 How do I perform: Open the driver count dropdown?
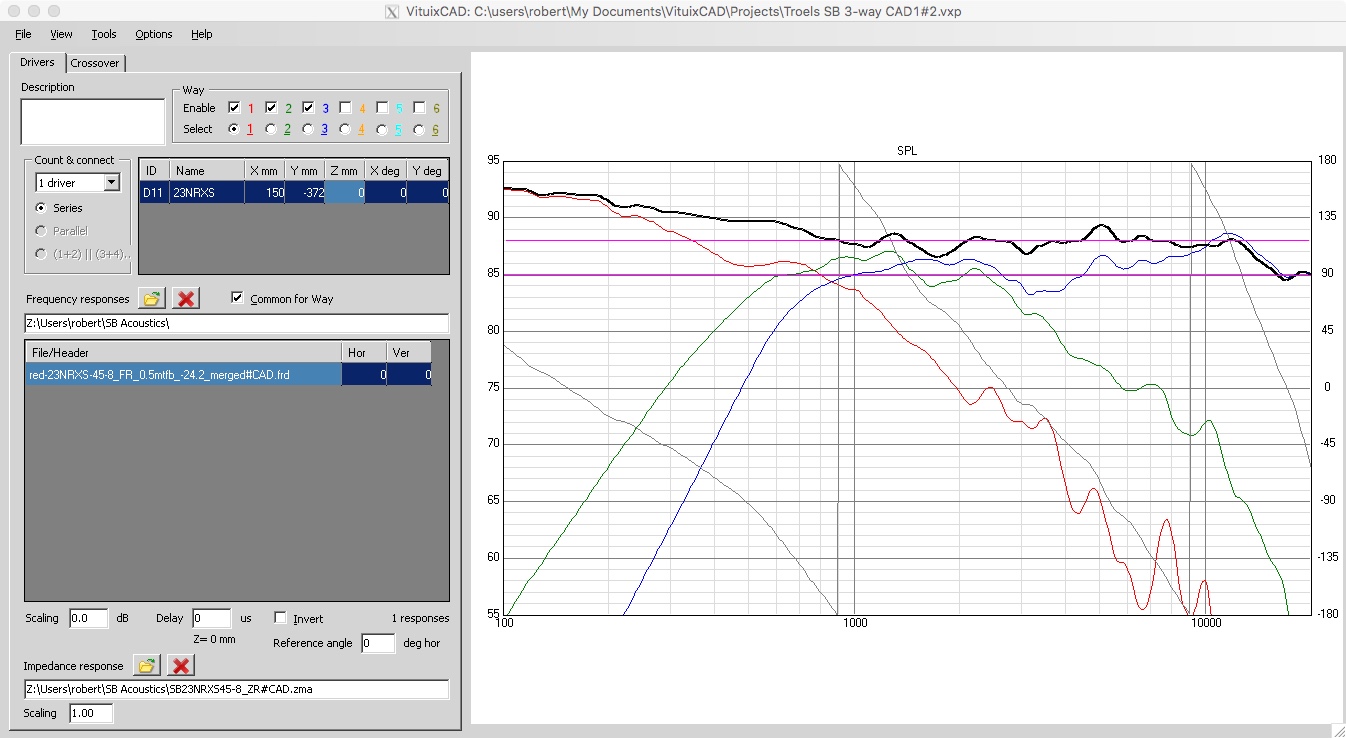coord(111,183)
